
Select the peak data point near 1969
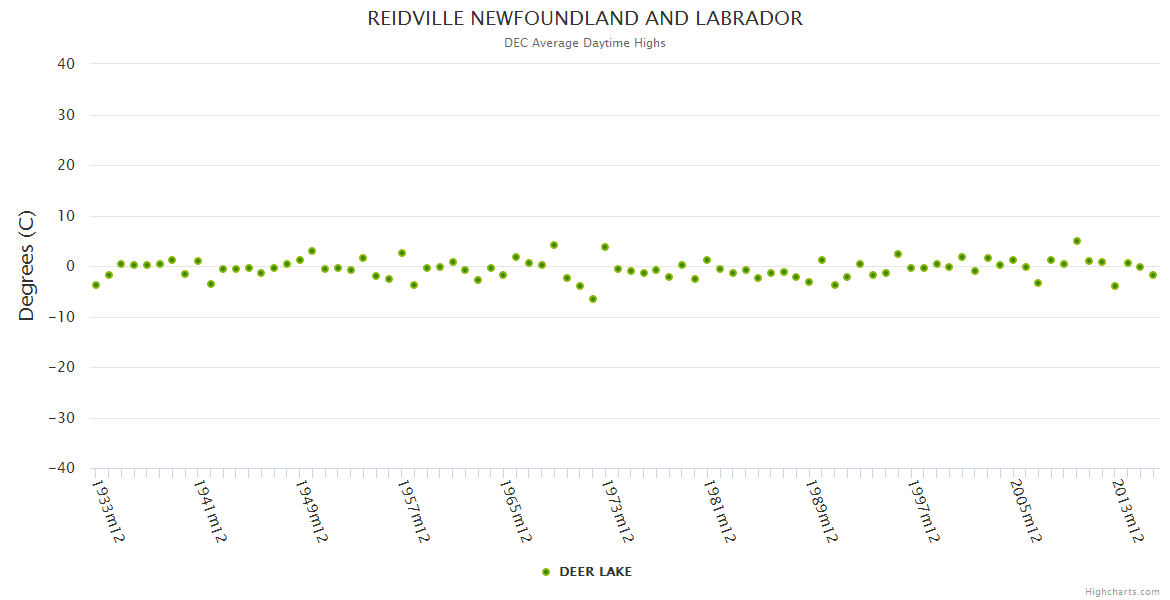tap(554, 245)
